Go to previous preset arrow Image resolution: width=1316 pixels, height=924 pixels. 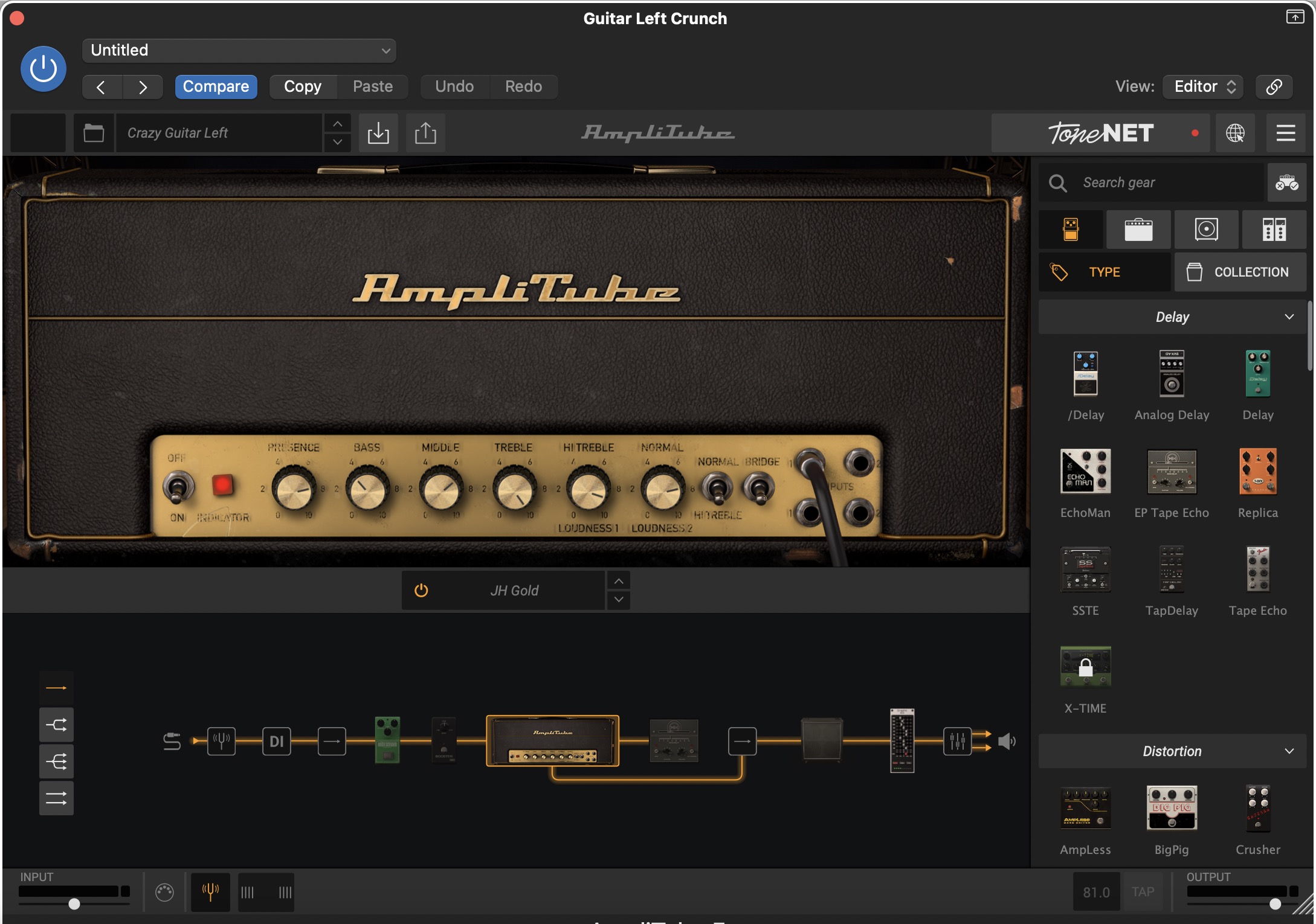tap(102, 87)
